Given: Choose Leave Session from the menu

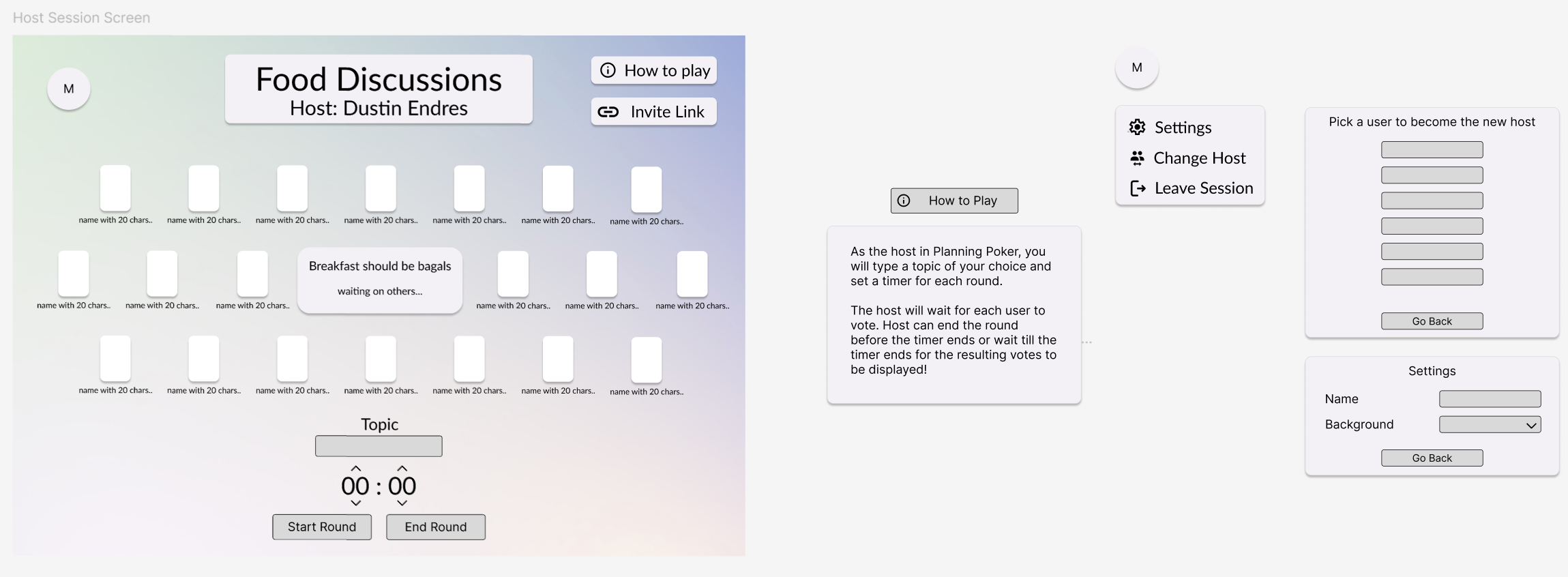Looking at the screenshot, I should [x=1192, y=188].
